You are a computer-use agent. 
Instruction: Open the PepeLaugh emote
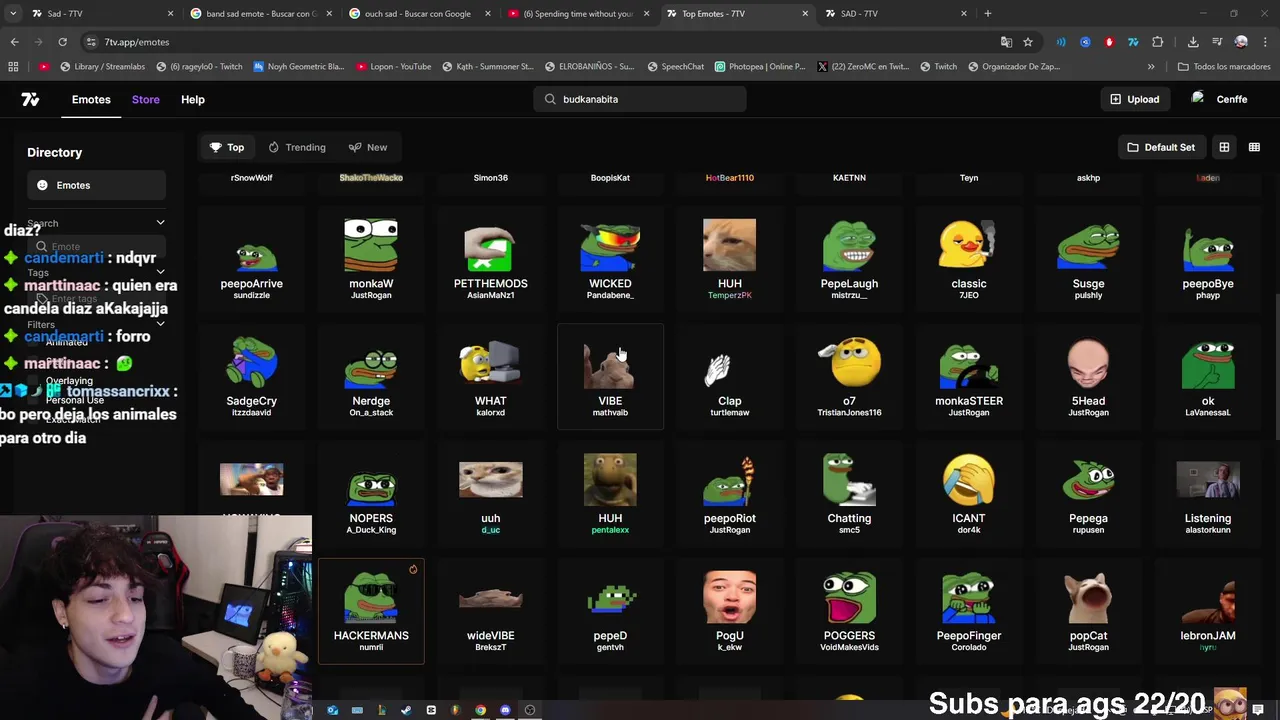pyautogui.click(x=849, y=260)
